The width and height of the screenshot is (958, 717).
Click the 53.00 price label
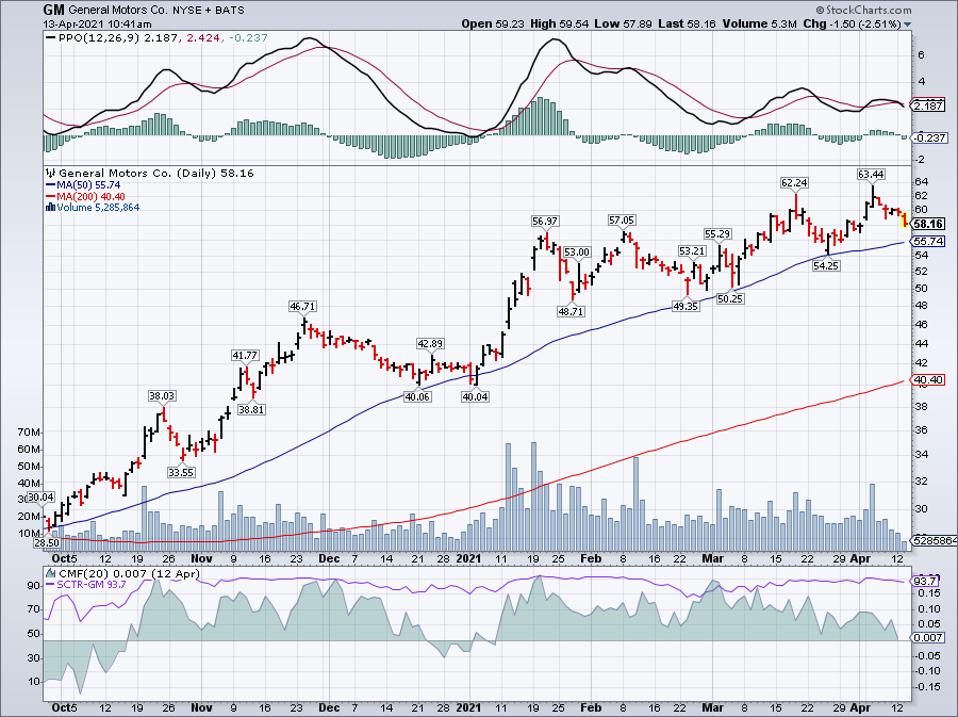pos(577,252)
